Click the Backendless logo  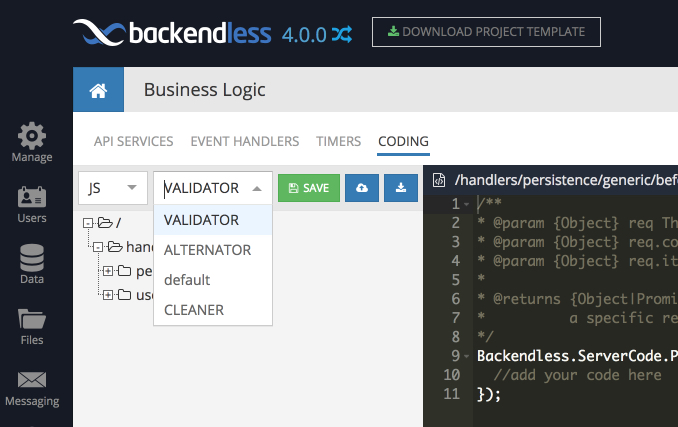[172, 32]
